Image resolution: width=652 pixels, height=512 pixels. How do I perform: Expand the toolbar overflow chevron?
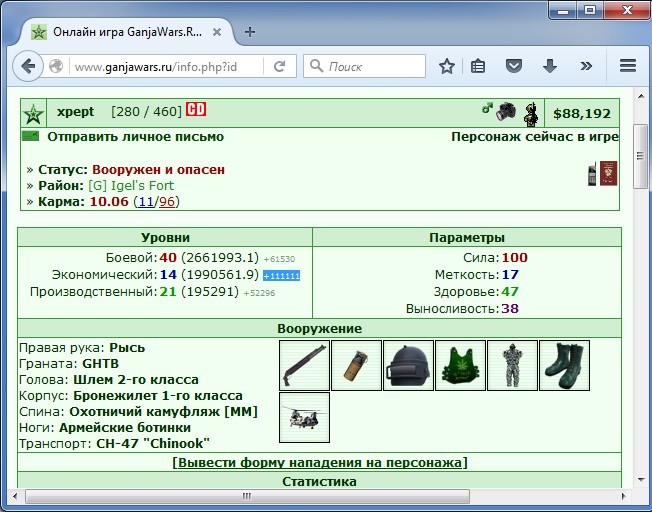pyautogui.click(x=586, y=66)
